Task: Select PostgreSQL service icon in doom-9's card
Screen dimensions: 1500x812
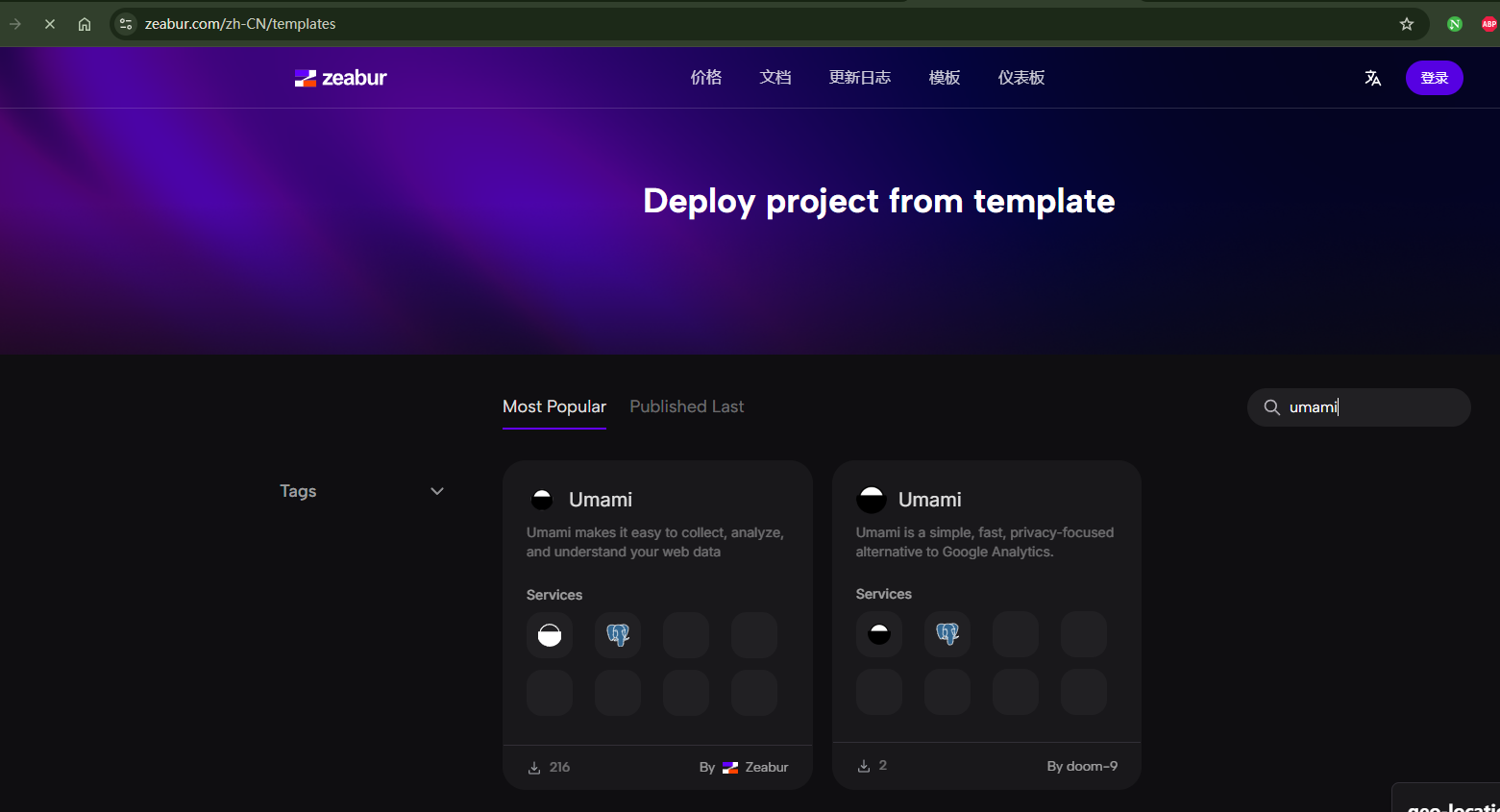Action: tap(947, 634)
